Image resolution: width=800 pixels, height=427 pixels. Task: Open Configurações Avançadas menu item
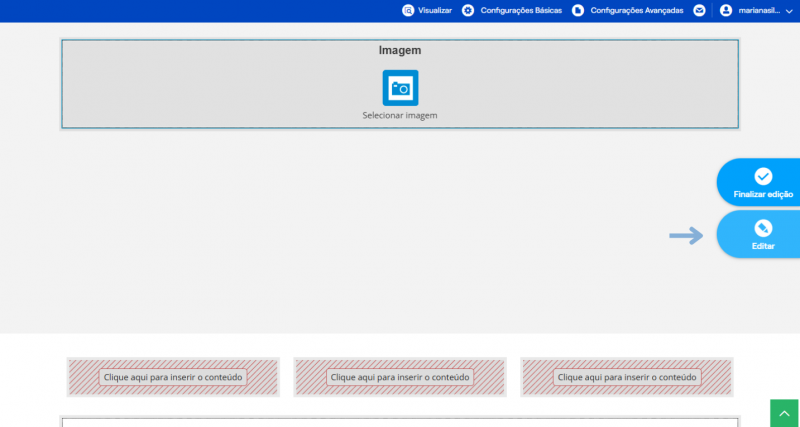637,10
